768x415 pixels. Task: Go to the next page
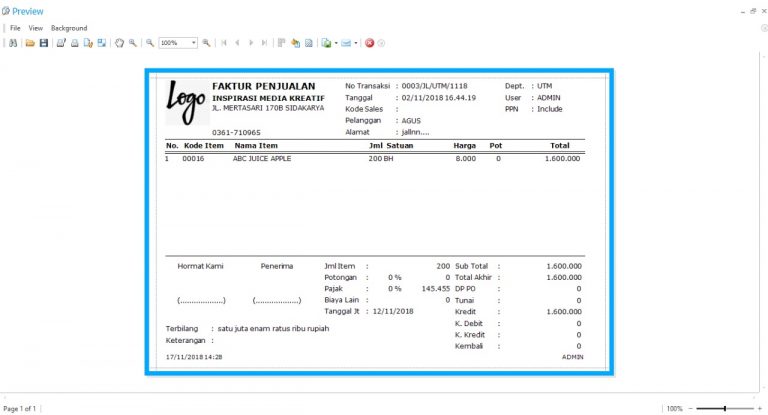coord(251,43)
